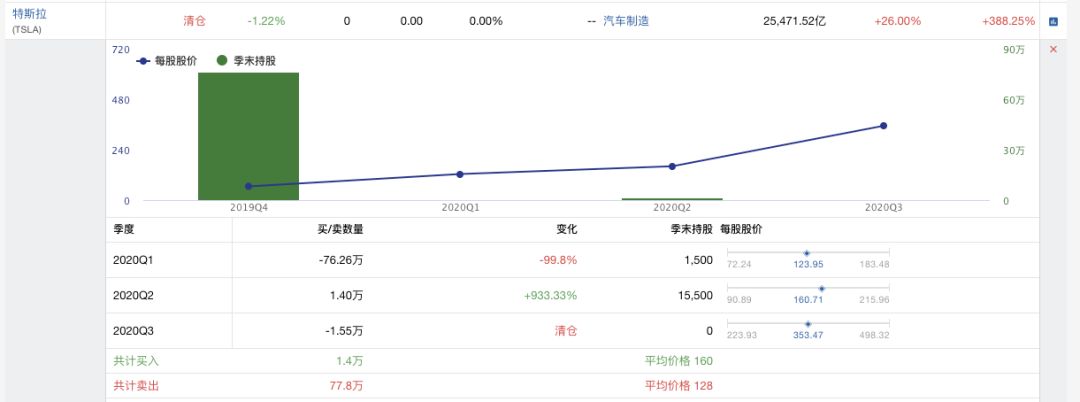This screenshot has height=402, width=1080.
Task: Select the 2020Q1 row label
Action: click(x=134, y=261)
